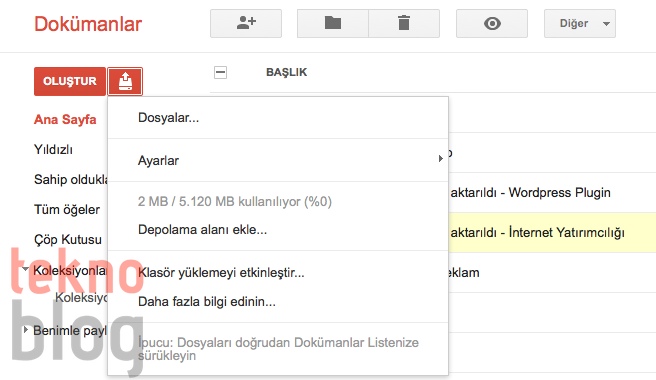The image size is (656, 380).
Task: Click the upload icon button
Action: click(125, 81)
